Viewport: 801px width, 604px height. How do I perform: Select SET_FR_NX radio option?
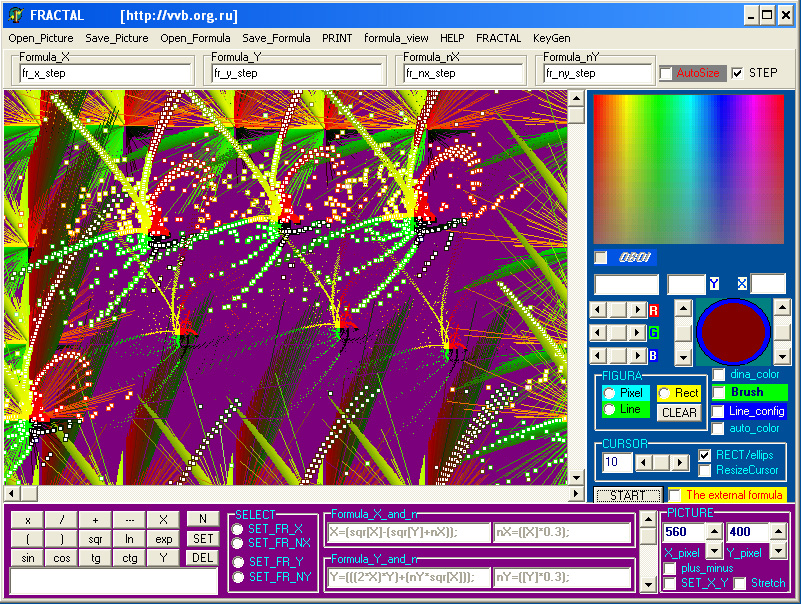(x=238, y=543)
